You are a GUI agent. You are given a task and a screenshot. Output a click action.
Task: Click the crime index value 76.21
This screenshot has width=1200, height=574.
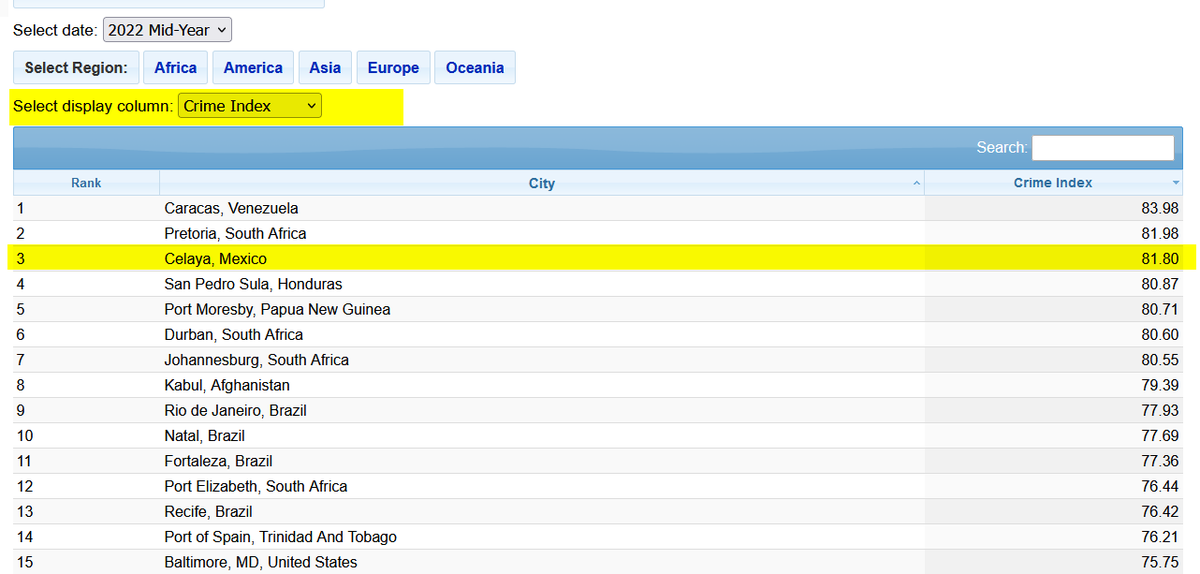pyautogui.click(x=1159, y=537)
